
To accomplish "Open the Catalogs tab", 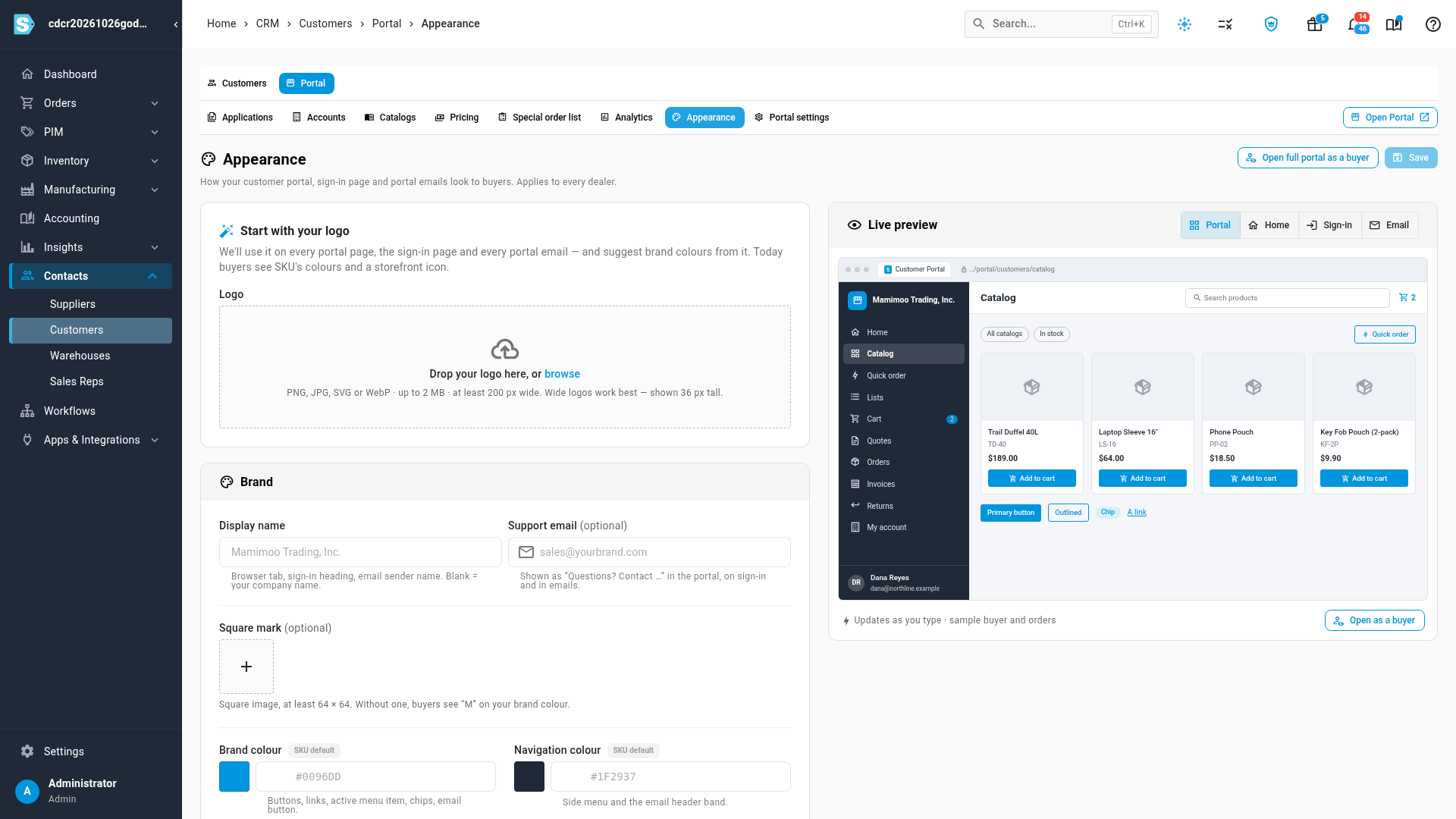I will 391,118.
